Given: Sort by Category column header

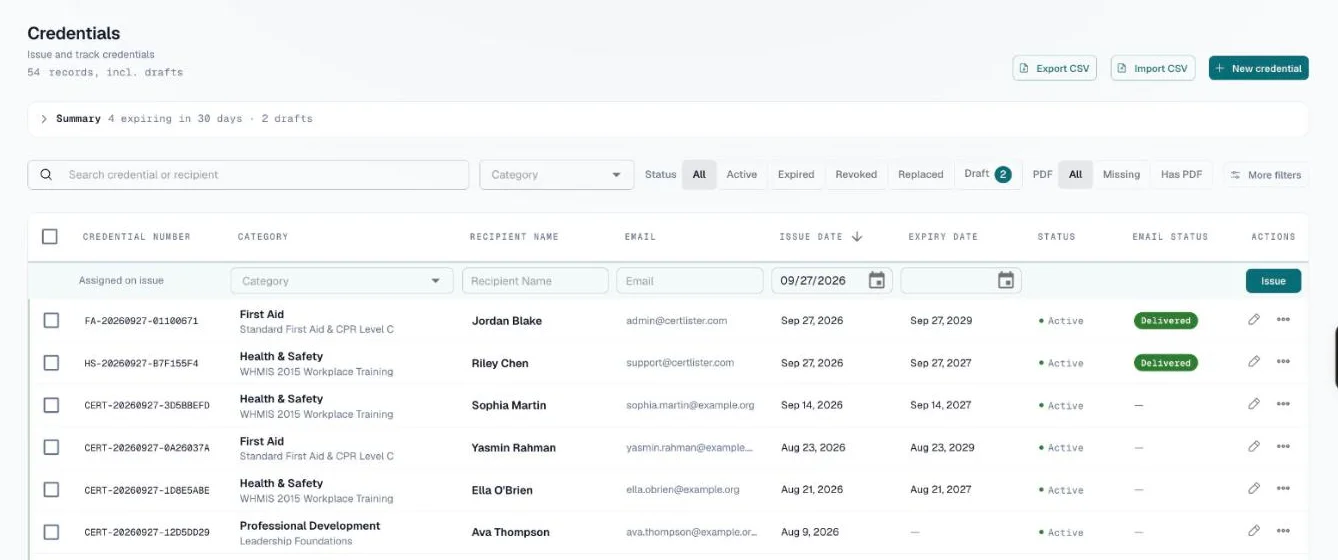Looking at the screenshot, I should click(x=263, y=237).
